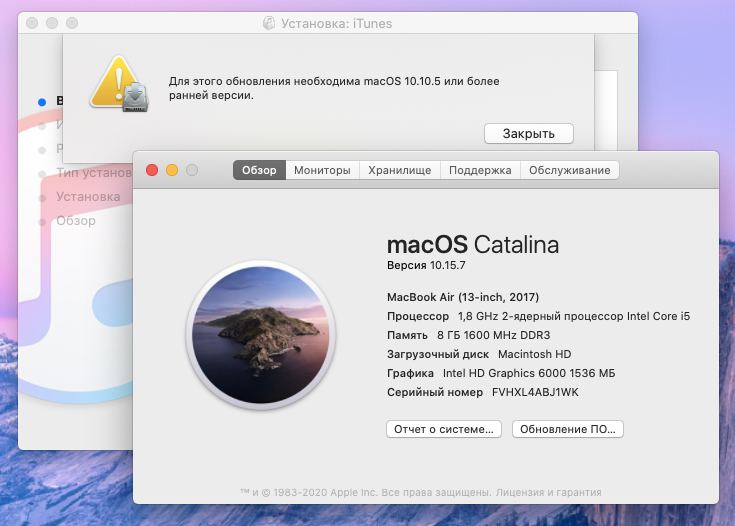Click the macOS Catalina island image
Screen dimensions: 735x526
pyautogui.click(x=261, y=335)
